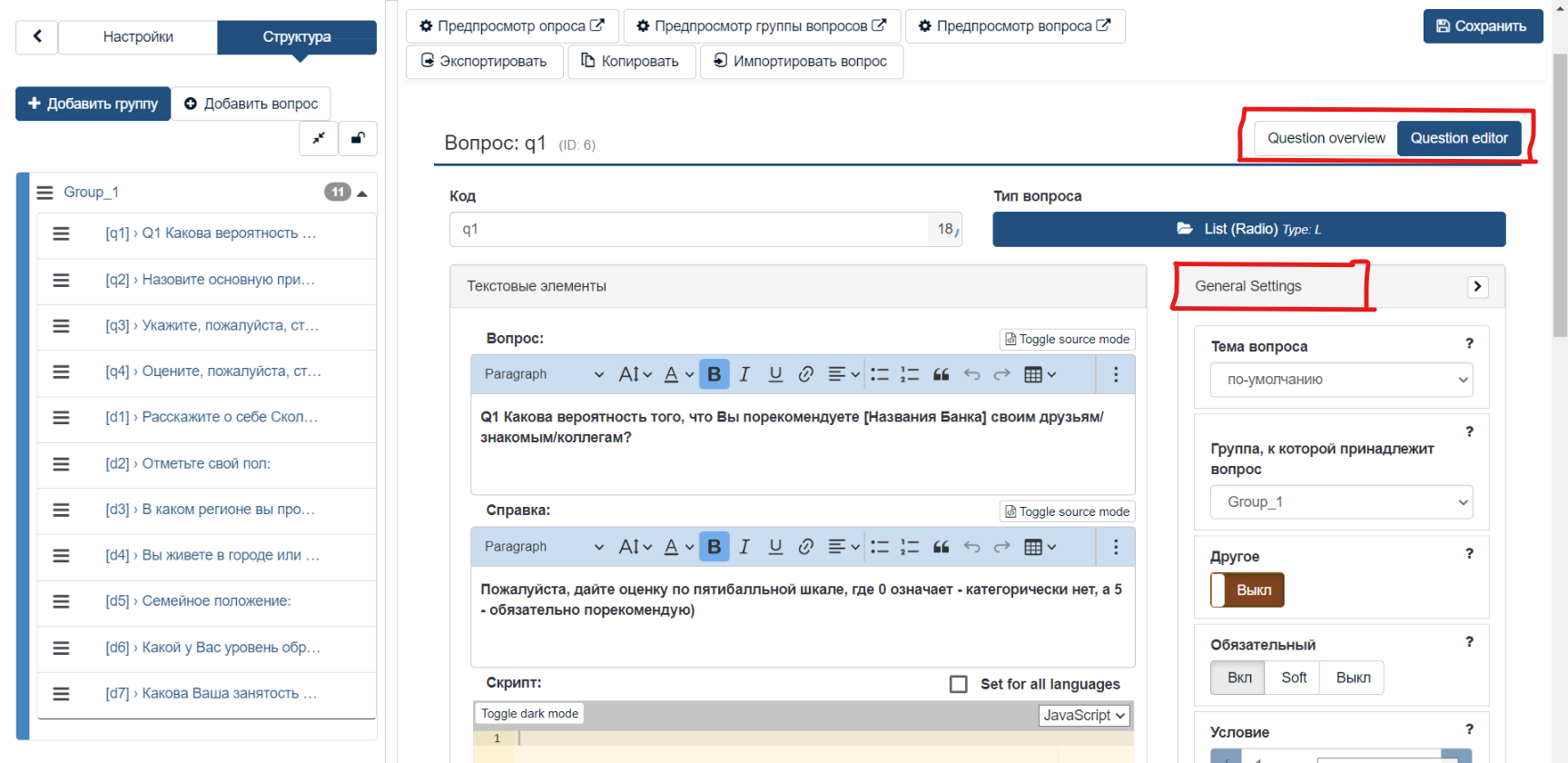
Task: Insert bulleted list in the Вопрос editor
Action: coord(880,374)
